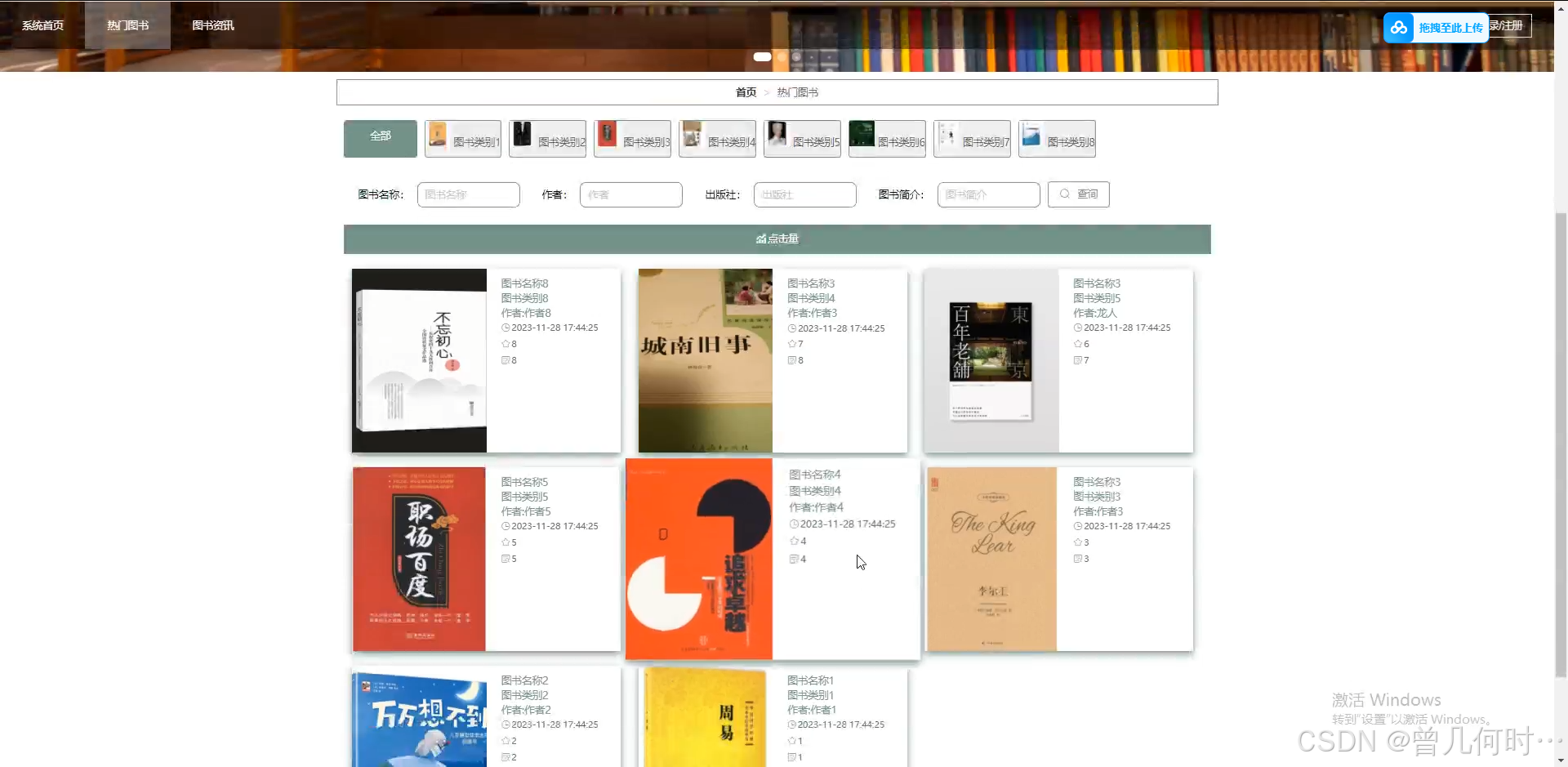Click title 图书名称2
The image size is (1568, 767).
[x=524, y=680]
